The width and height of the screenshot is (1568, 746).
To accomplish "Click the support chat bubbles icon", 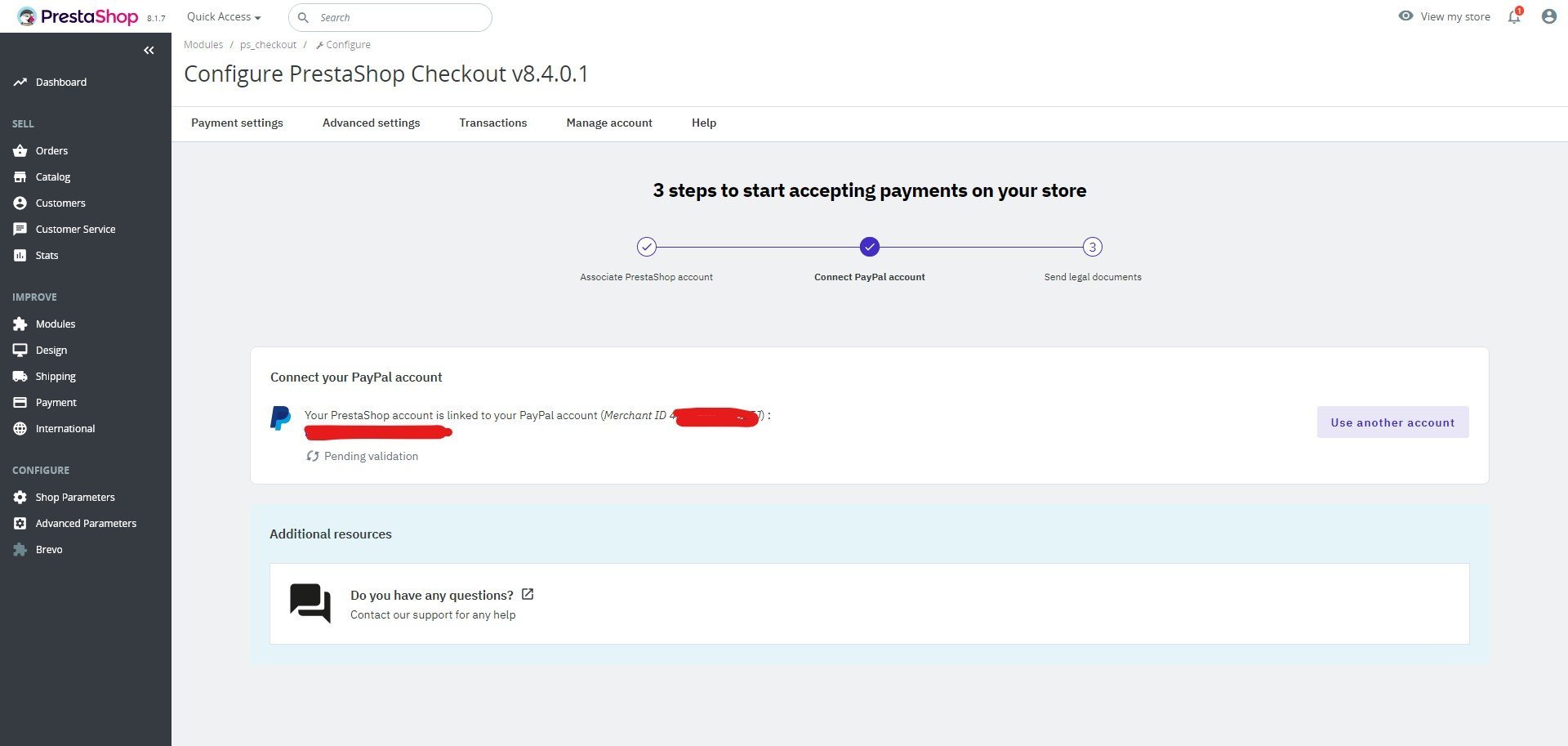I will tap(310, 603).
